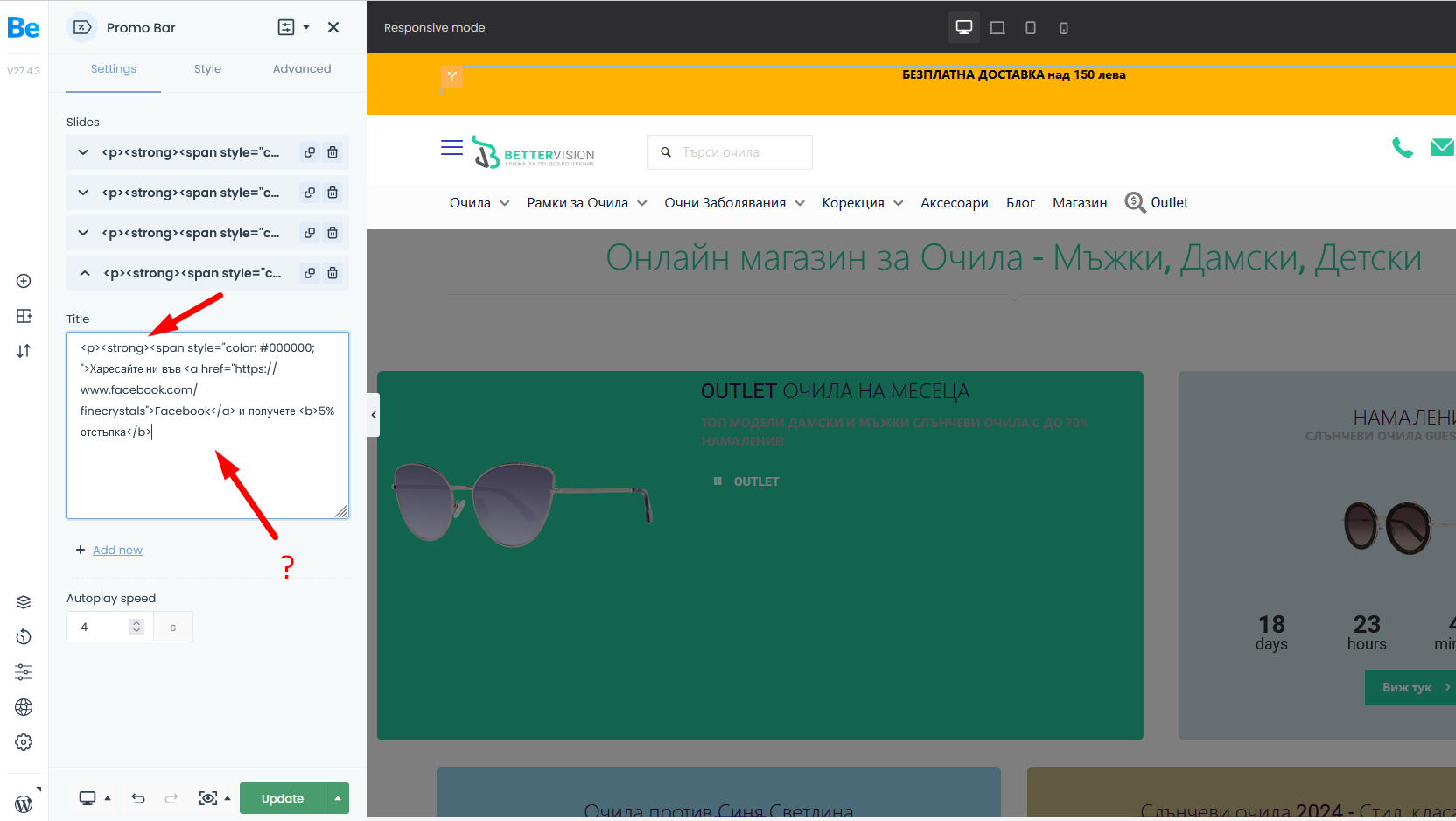Select tablet view in responsive mode
The height and width of the screenshot is (821, 1456).
pos(1031,27)
